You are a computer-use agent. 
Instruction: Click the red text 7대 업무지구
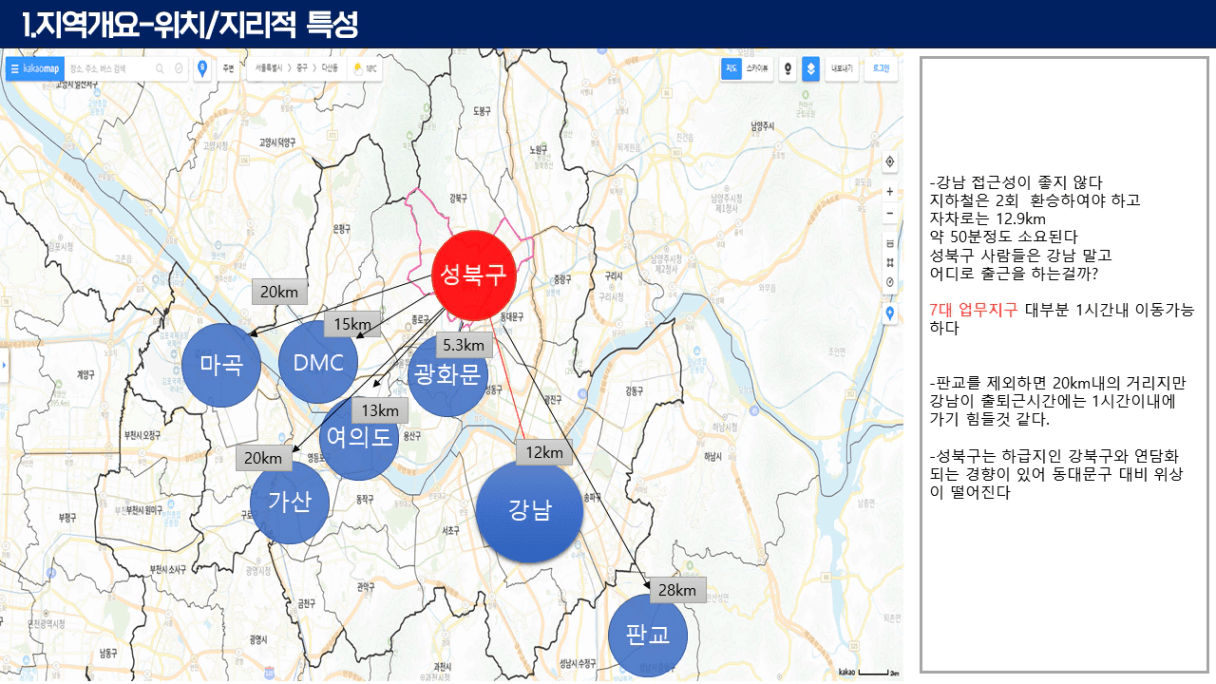973,310
